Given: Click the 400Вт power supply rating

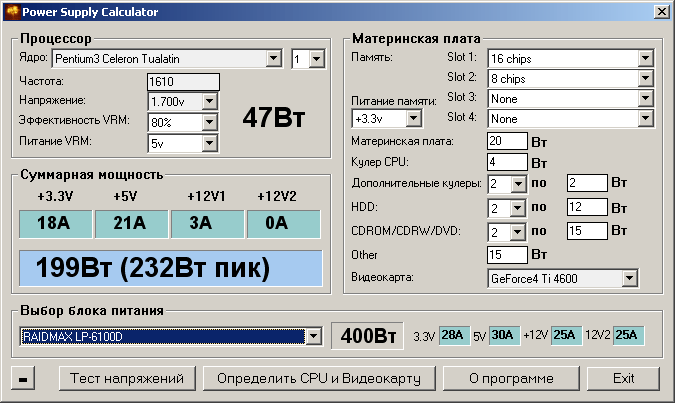Looking at the screenshot, I should 368,336.
